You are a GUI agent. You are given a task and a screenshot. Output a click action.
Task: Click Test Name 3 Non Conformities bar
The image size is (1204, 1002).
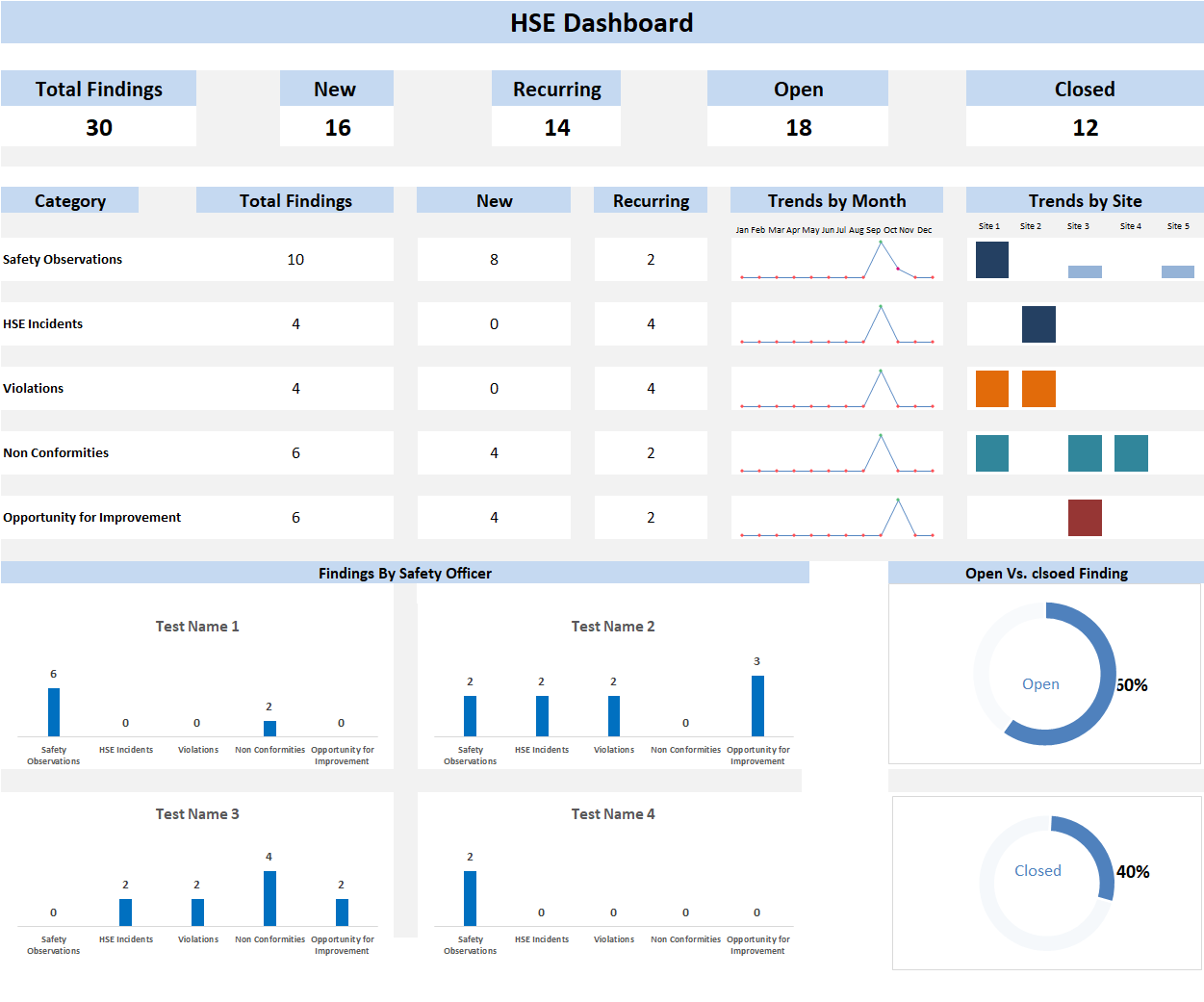click(269, 898)
